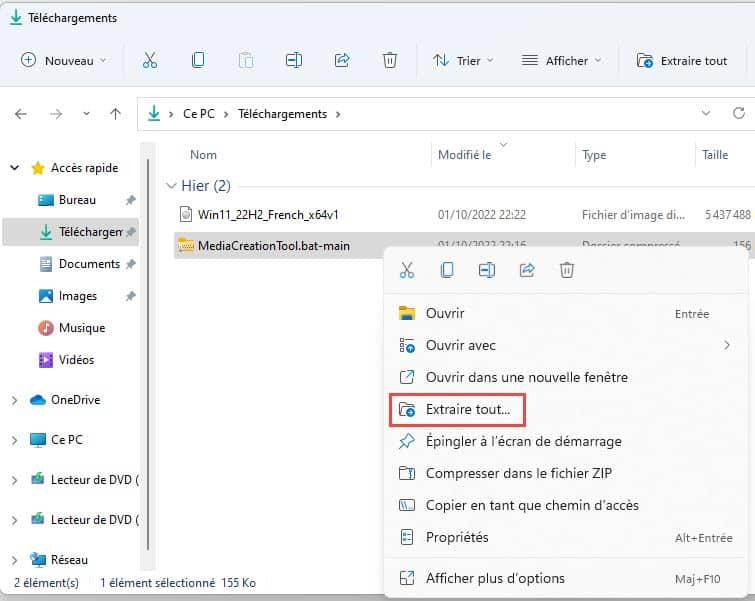Viewport: 755px width, 601px height.
Task: Choose Épingler à l'écran de démarrage
Action: [x=566, y=441]
